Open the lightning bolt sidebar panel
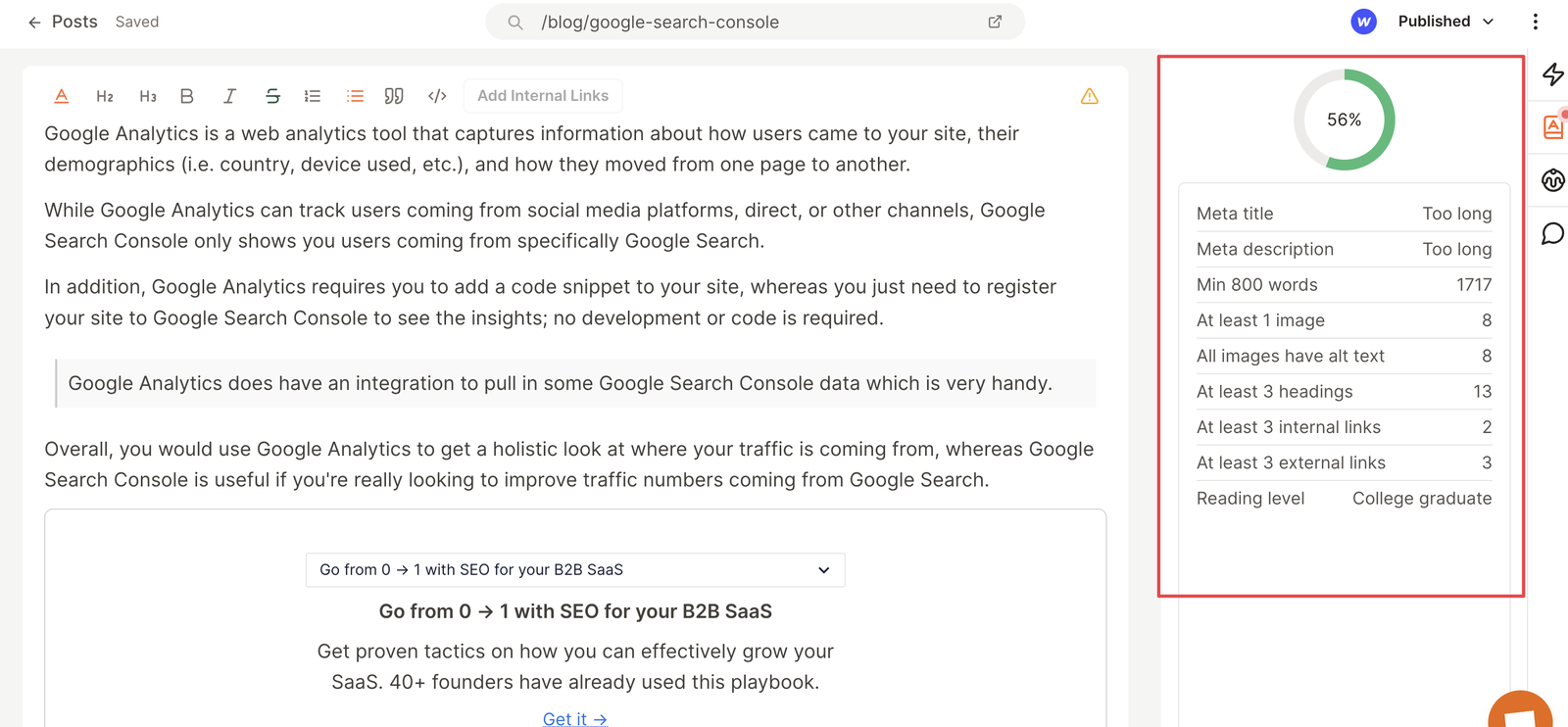 click(x=1553, y=73)
